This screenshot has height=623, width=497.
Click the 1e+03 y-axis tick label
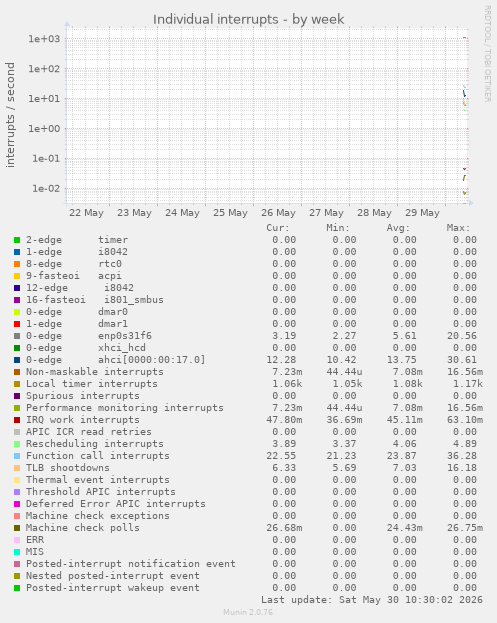44,39
